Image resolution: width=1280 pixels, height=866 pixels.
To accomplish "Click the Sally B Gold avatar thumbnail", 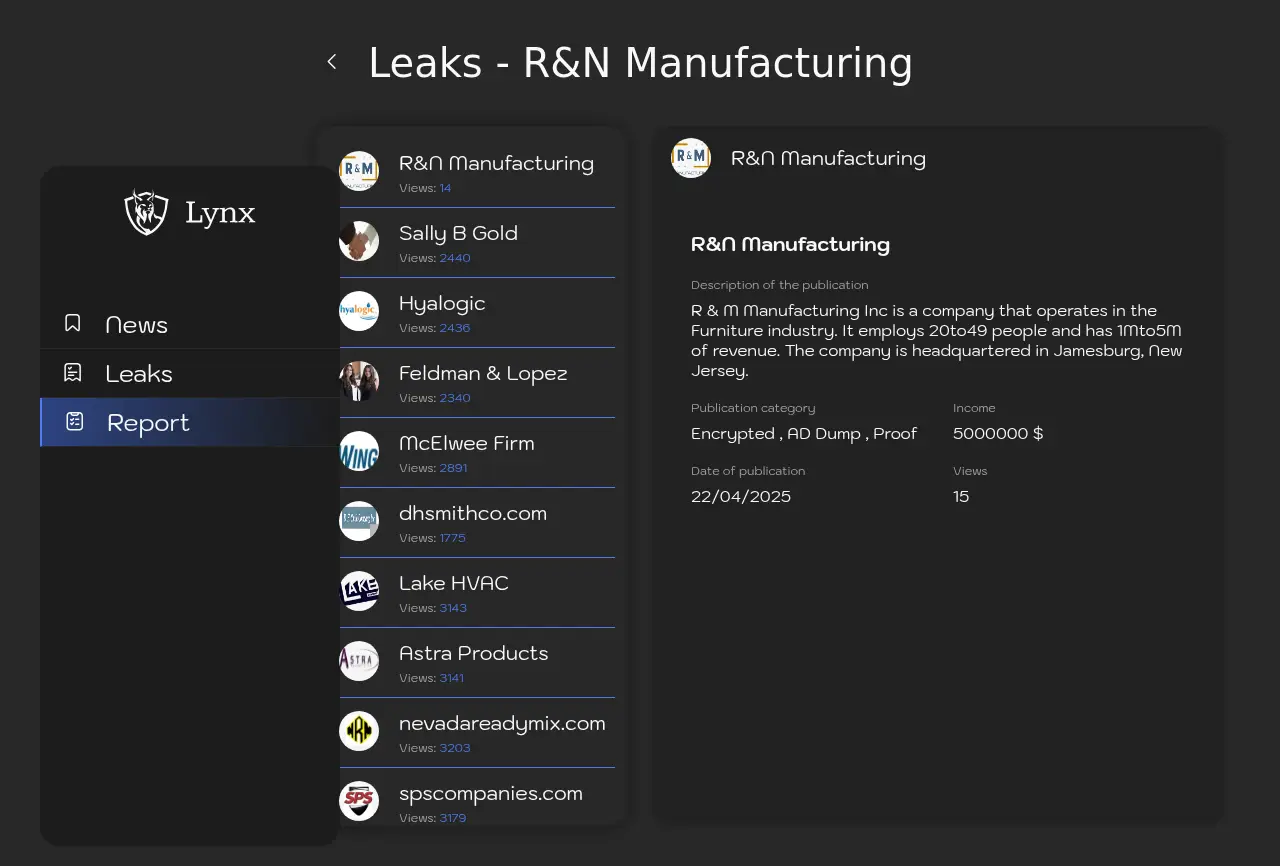I will pos(359,241).
